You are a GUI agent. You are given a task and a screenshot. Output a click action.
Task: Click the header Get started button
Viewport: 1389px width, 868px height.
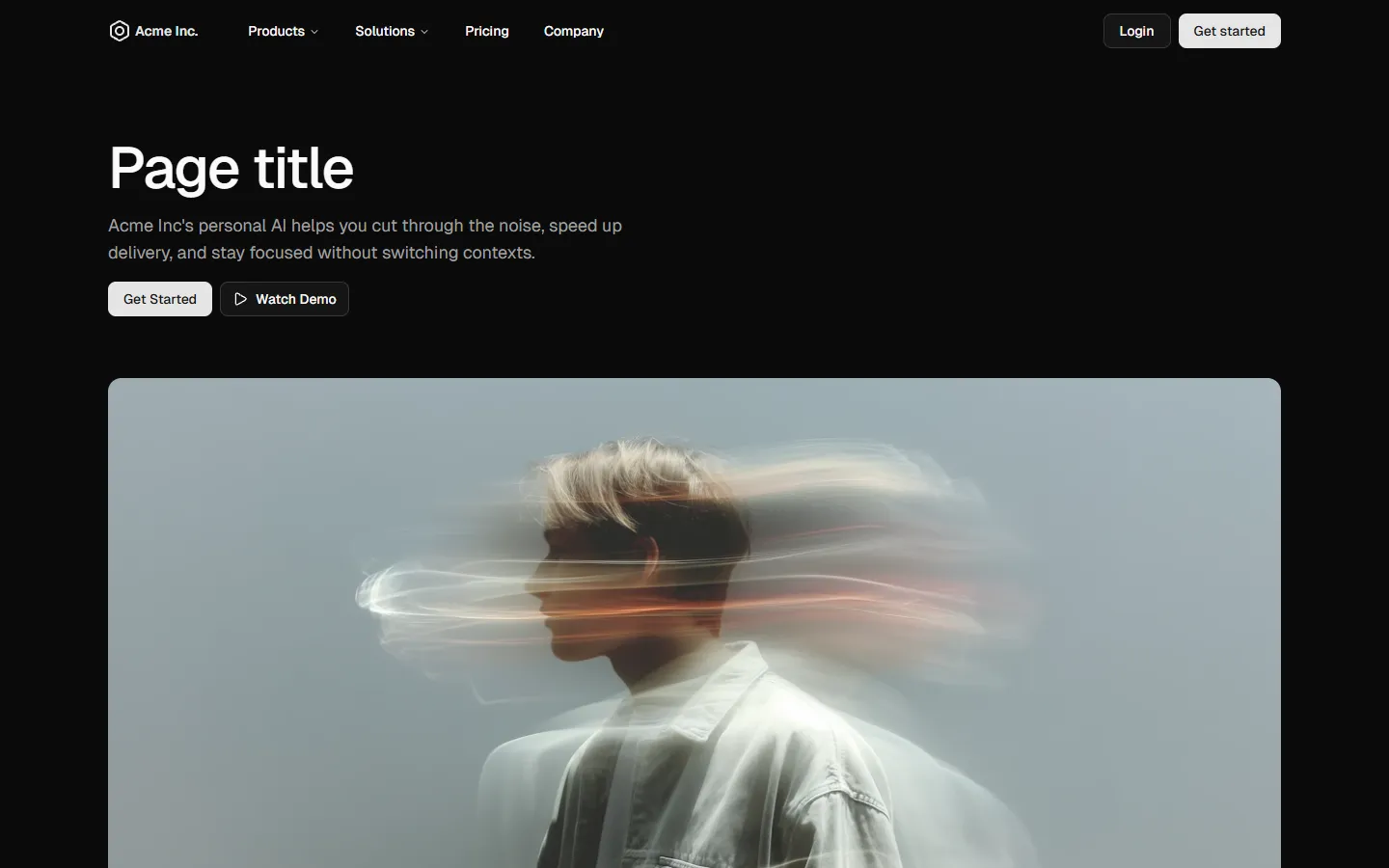click(1230, 31)
